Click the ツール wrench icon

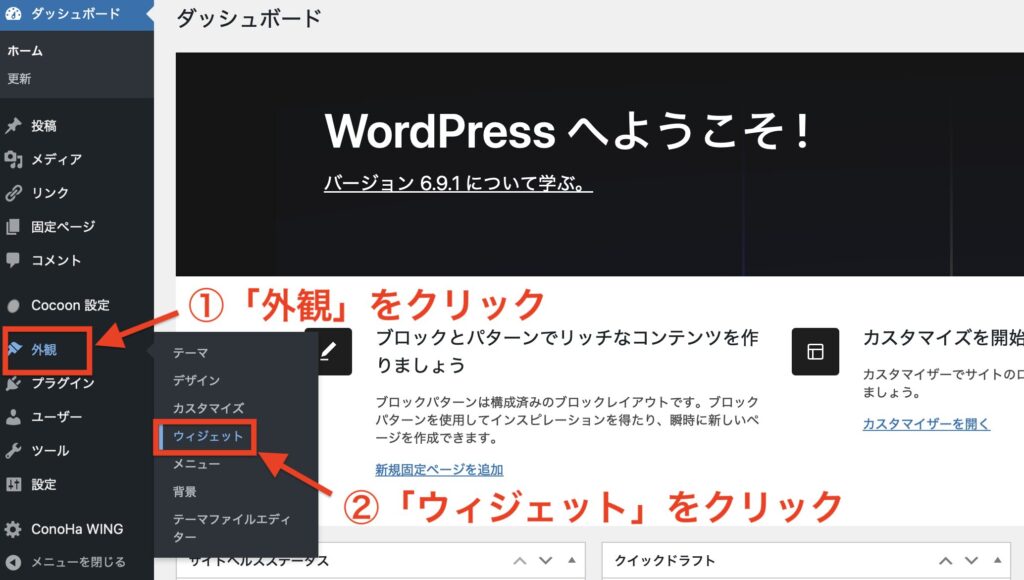pos(14,451)
